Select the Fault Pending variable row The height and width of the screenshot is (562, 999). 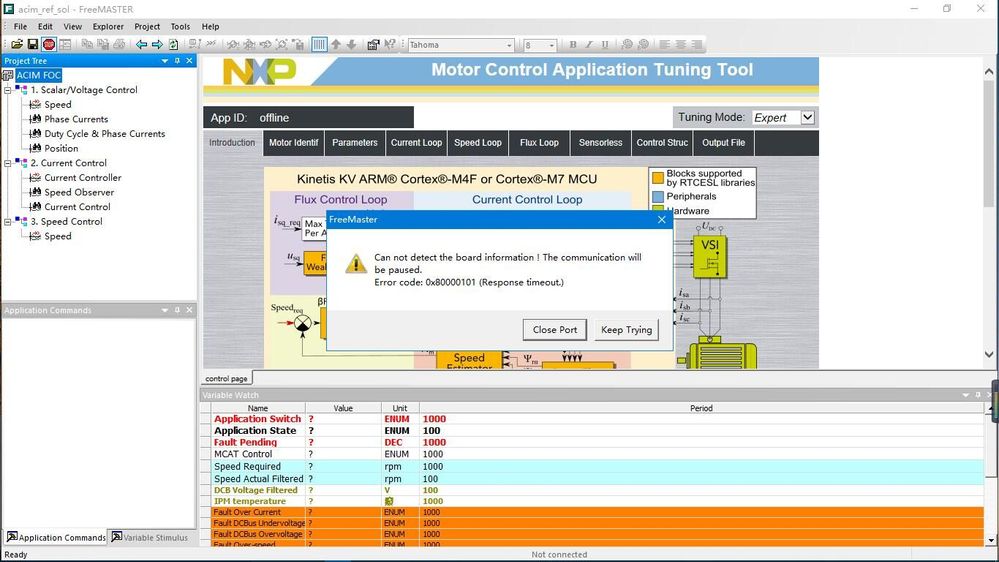click(598, 443)
